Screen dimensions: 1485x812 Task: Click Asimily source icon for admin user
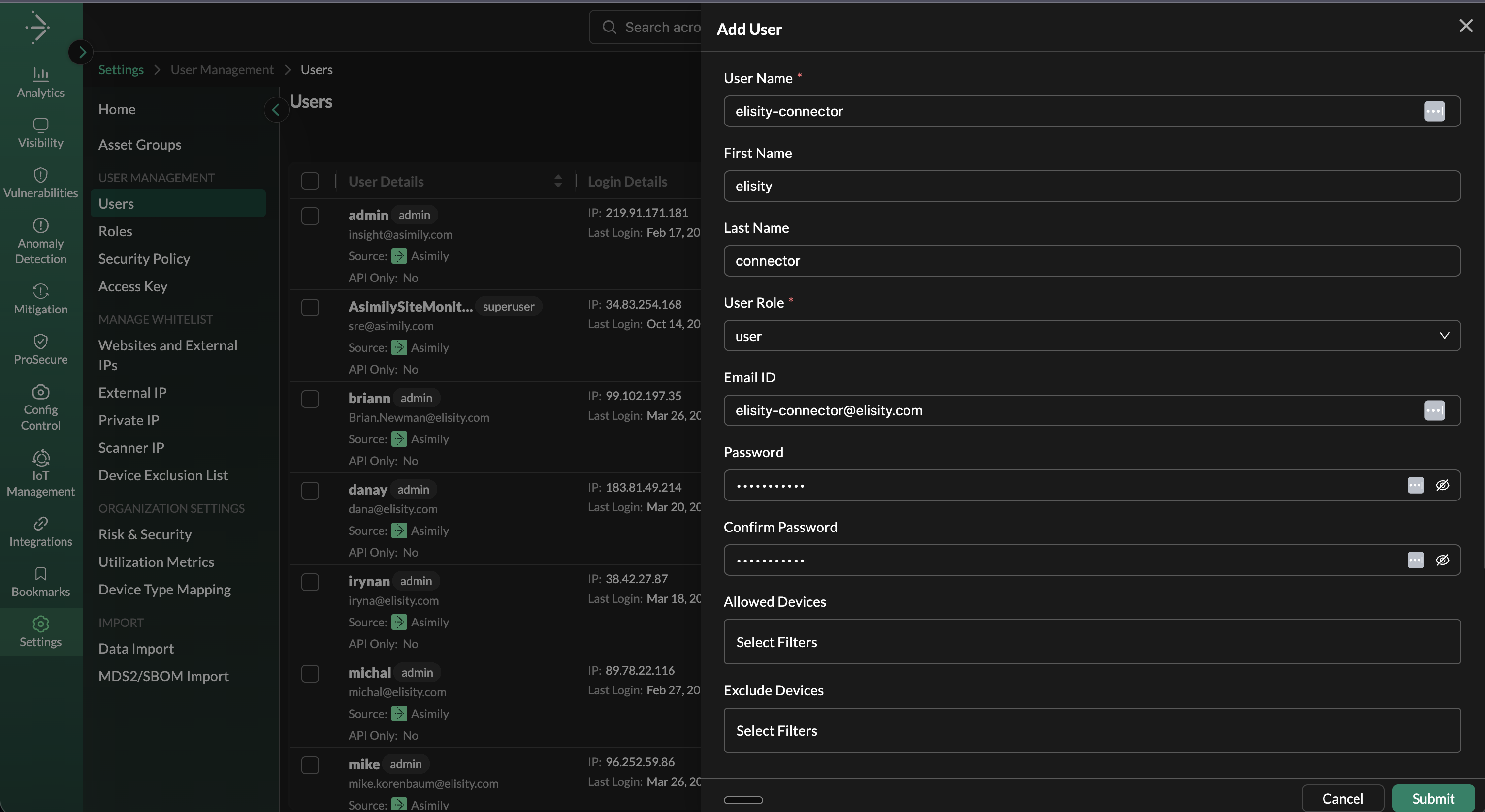coord(399,256)
